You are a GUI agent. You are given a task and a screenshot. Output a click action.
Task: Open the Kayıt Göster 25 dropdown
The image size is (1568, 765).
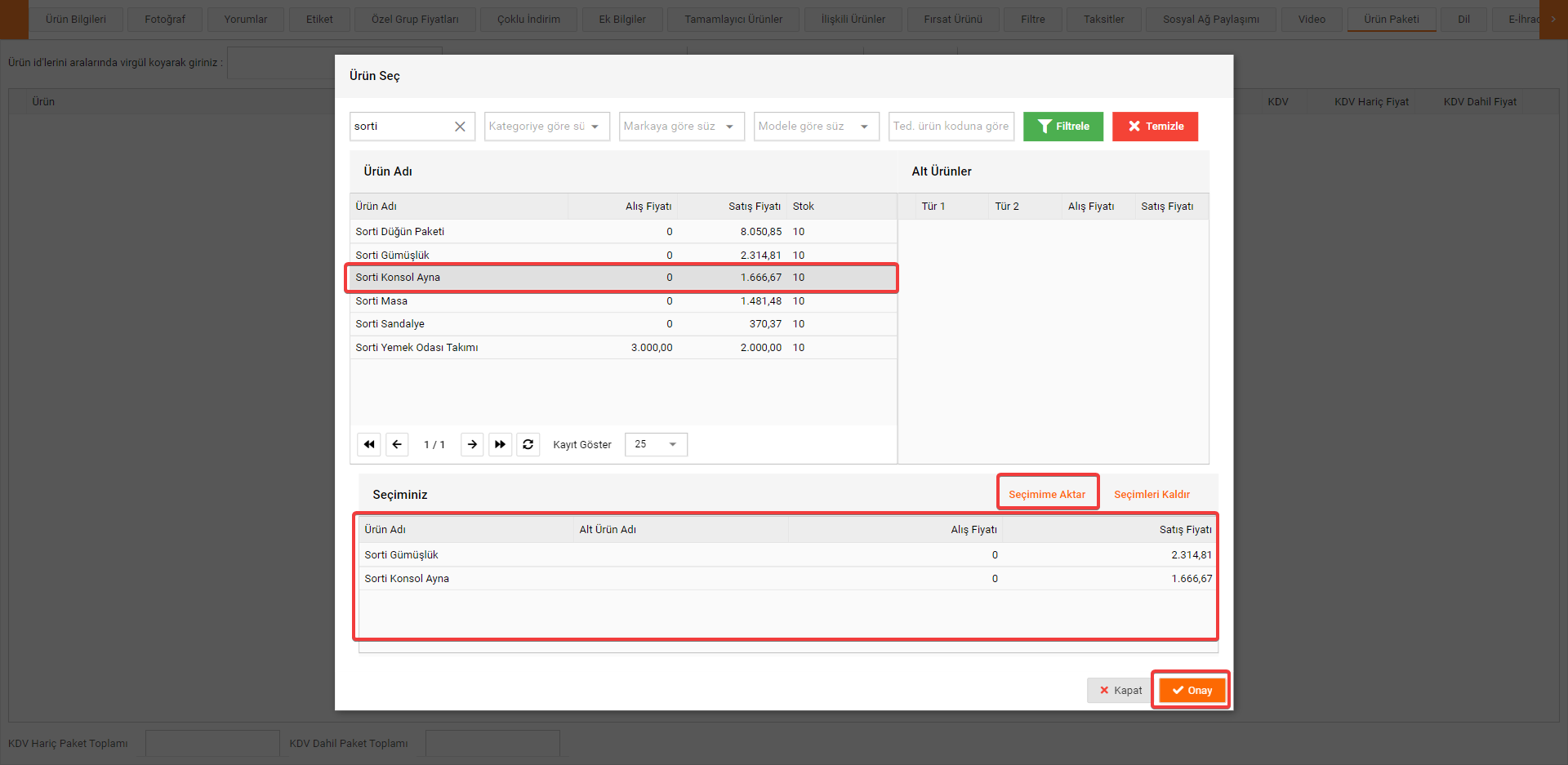[656, 444]
